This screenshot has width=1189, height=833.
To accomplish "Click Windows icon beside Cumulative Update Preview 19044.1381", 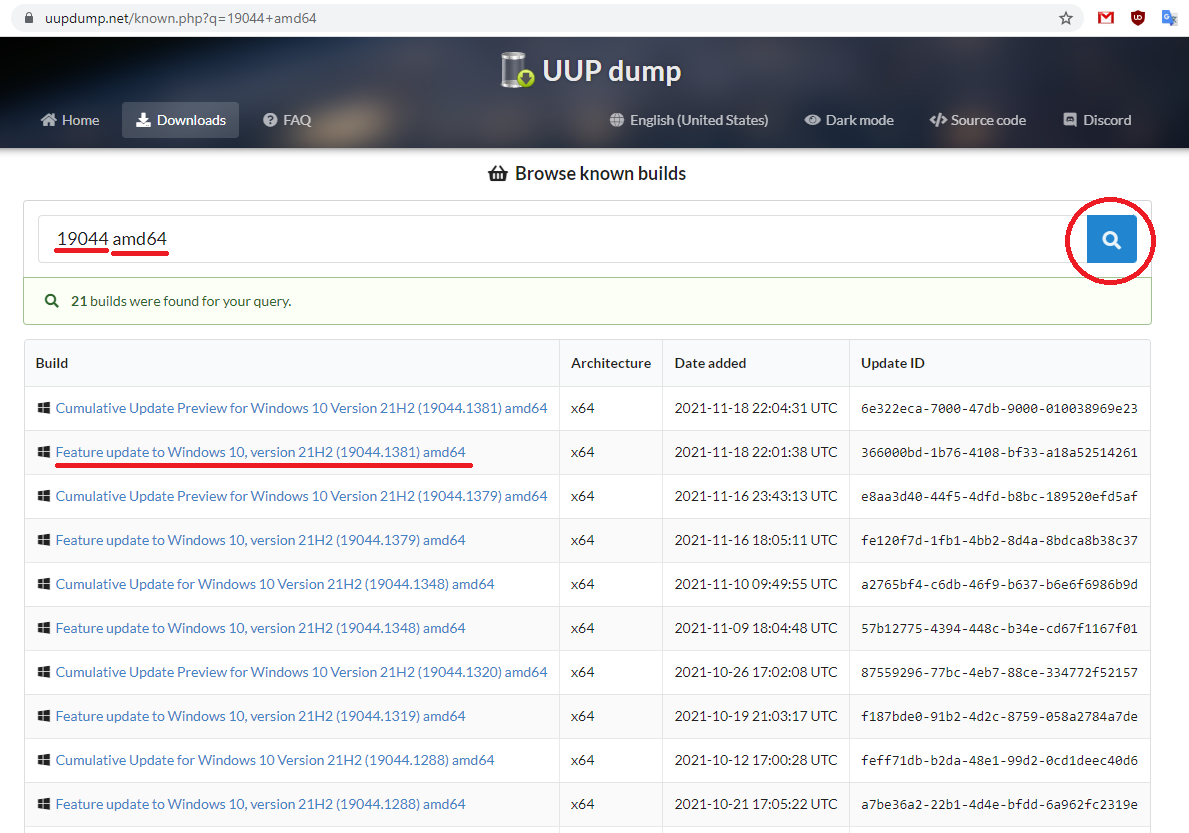I will 44,408.
